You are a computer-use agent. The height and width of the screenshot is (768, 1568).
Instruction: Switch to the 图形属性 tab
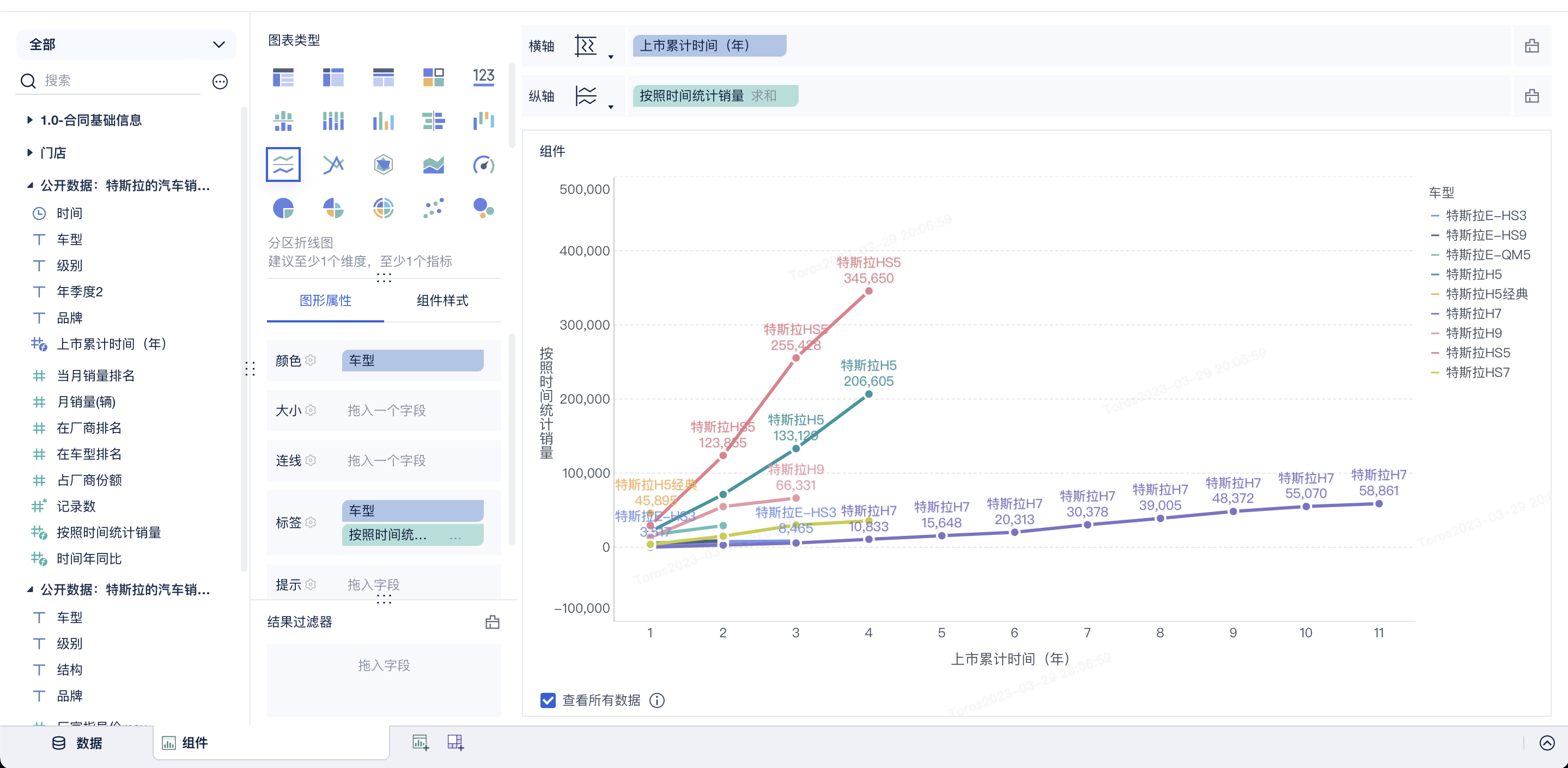click(325, 301)
